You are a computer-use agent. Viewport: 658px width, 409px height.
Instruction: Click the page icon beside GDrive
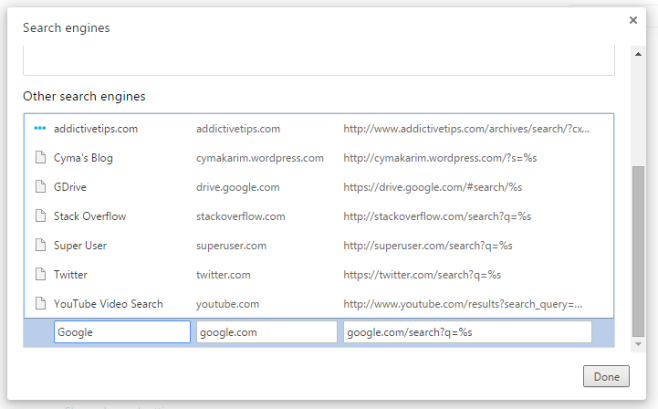[40, 187]
